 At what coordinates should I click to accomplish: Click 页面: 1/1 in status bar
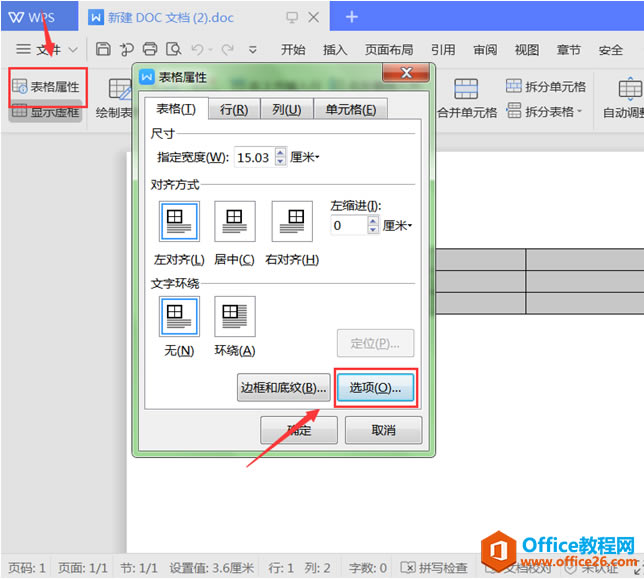(x=83, y=568)
